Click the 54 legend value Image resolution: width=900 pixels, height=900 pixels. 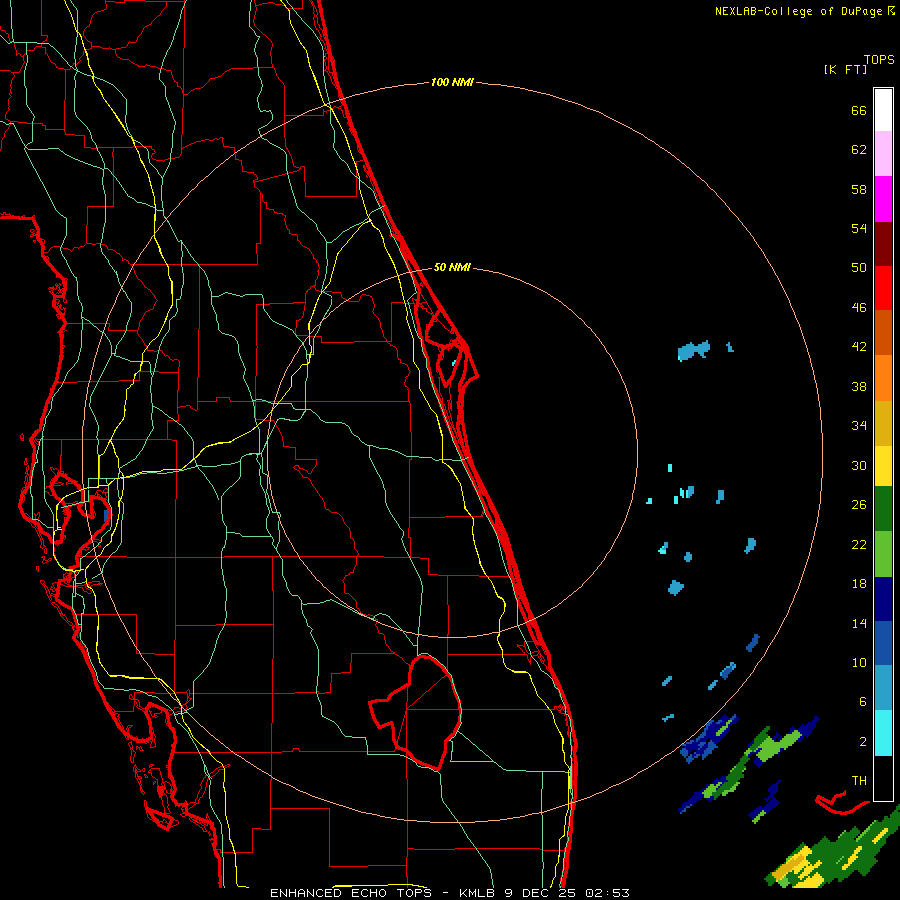tap(859, 228)
